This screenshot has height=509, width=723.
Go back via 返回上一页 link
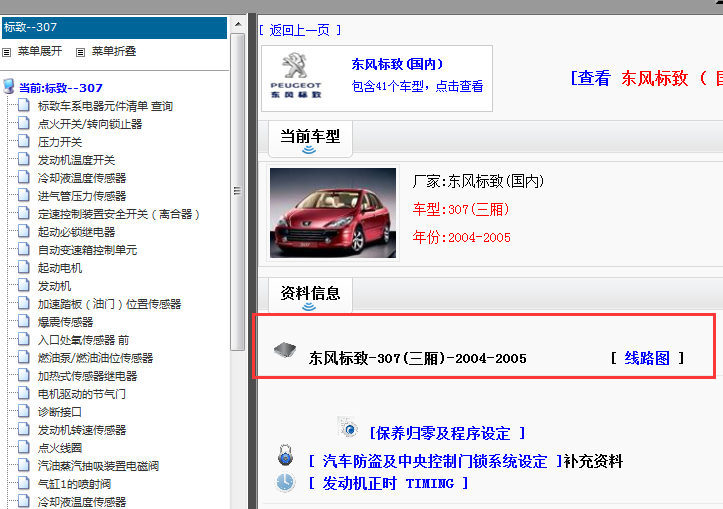pyautogui.click(x=300, y=30)
